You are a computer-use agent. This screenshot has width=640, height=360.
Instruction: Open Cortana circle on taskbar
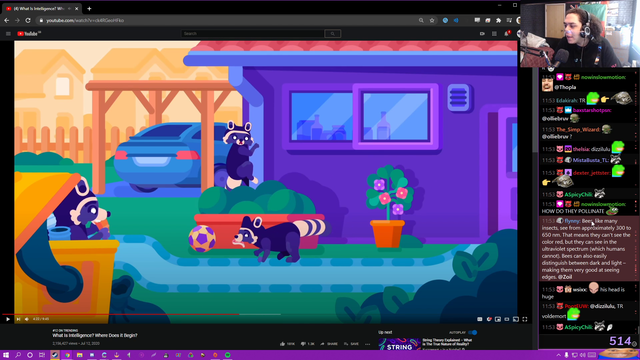click(x=30, y=355)
